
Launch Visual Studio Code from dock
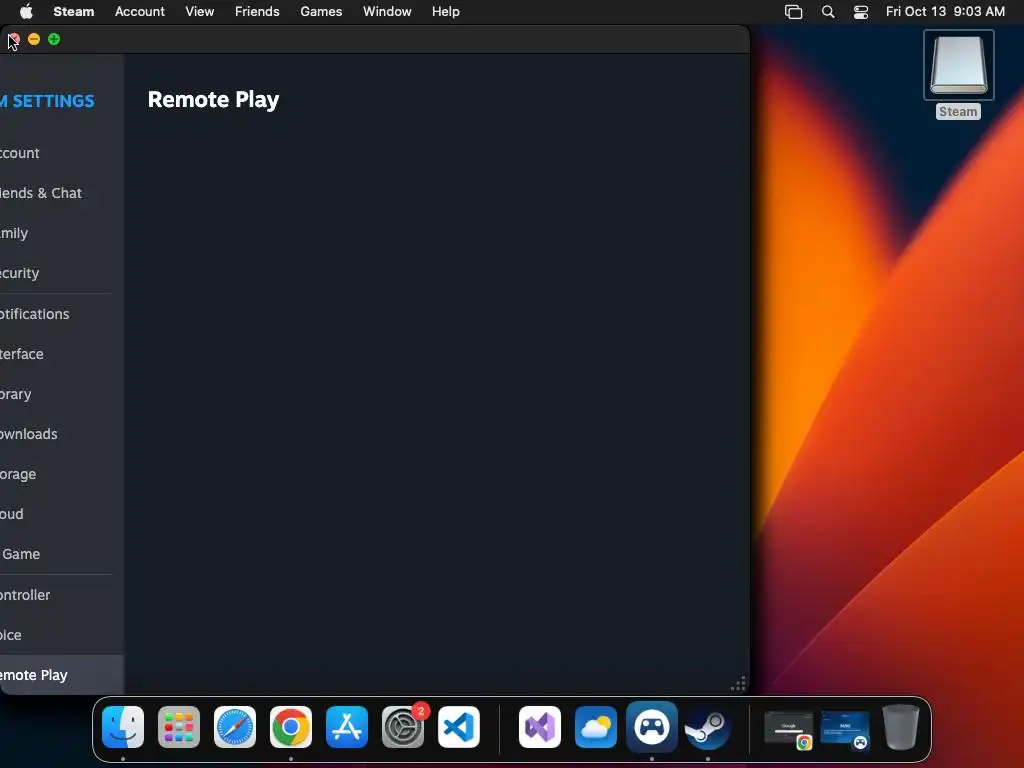pyautogui.click(x=459, y=727)
